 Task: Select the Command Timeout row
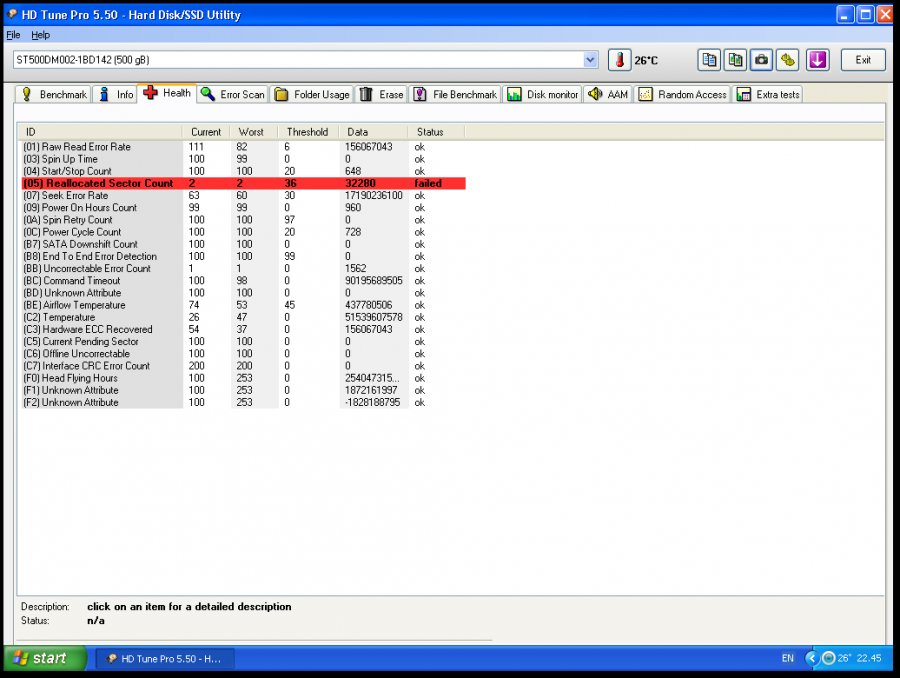(243, 281)
